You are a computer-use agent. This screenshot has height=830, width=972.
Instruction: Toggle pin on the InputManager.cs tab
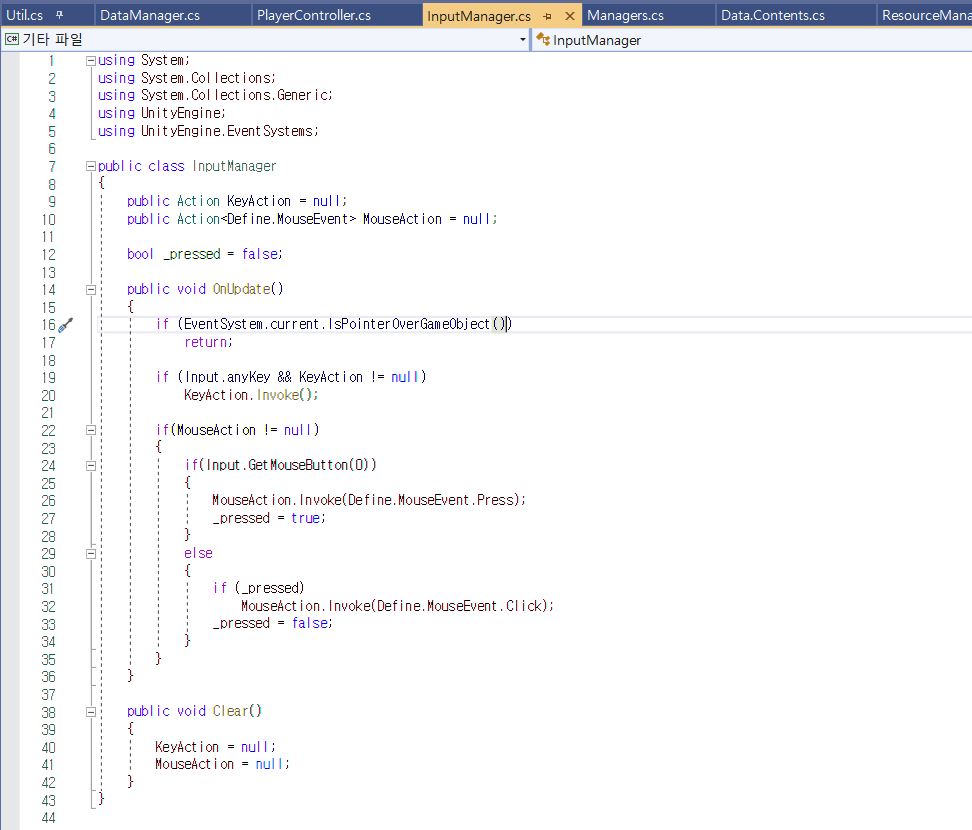548,17
